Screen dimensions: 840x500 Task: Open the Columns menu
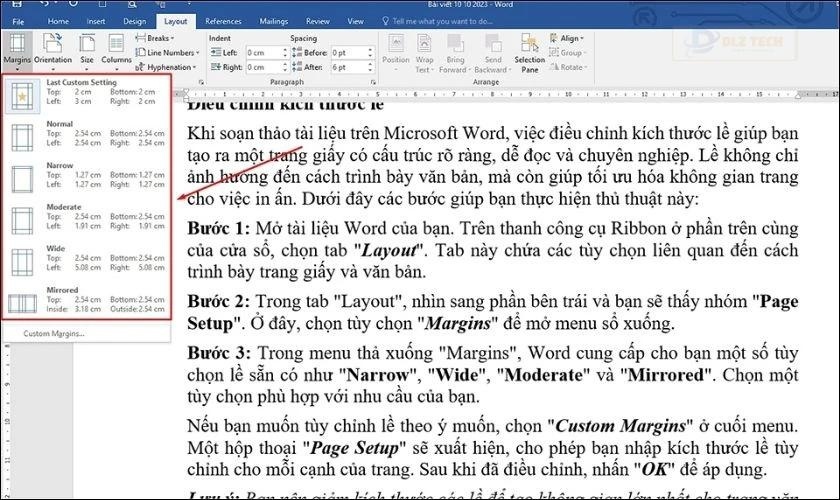coord(116,52)
